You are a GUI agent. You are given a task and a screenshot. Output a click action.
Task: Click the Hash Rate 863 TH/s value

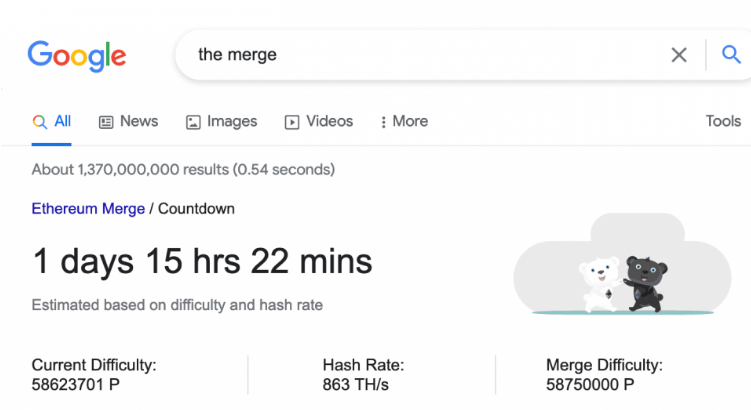pos(355,385)
